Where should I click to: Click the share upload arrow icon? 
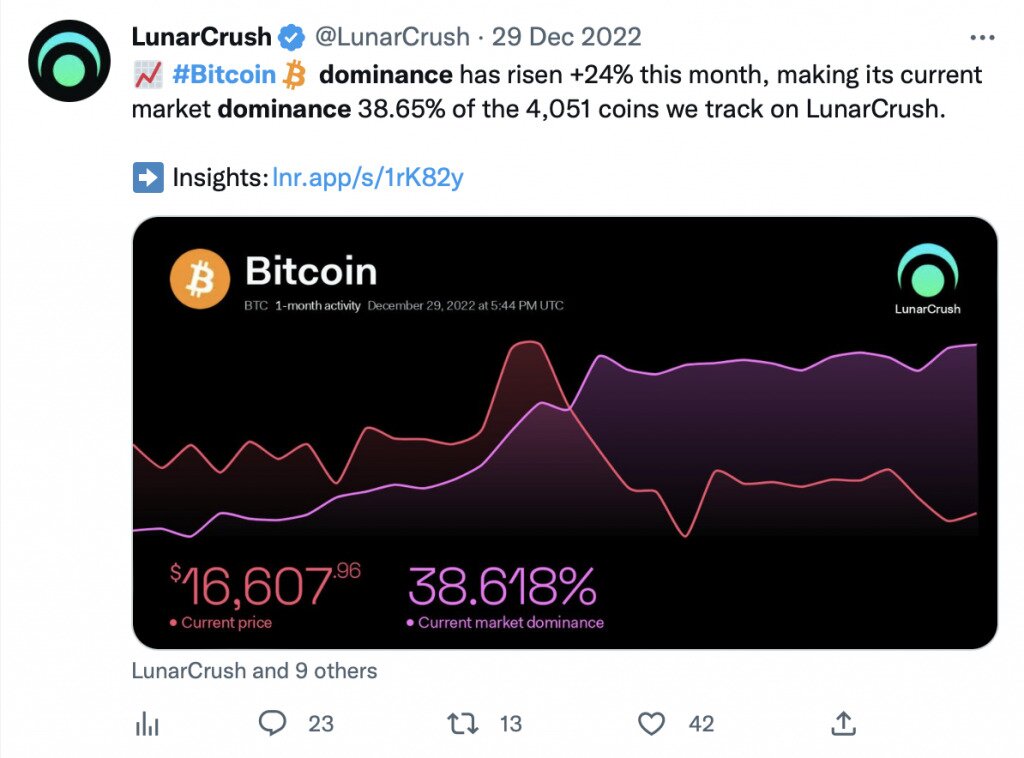[843, 723]
